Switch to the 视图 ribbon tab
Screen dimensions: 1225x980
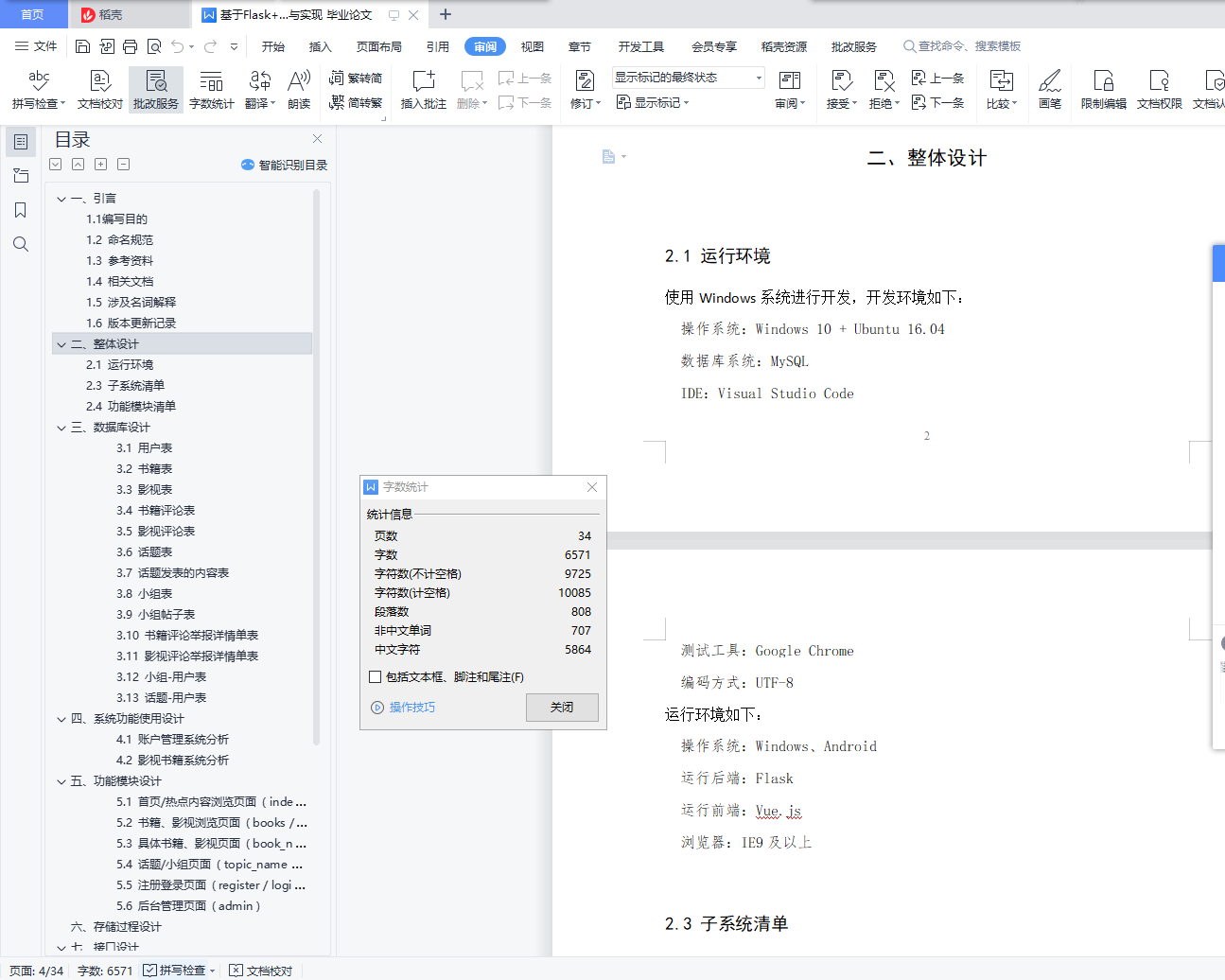(533, 46)
